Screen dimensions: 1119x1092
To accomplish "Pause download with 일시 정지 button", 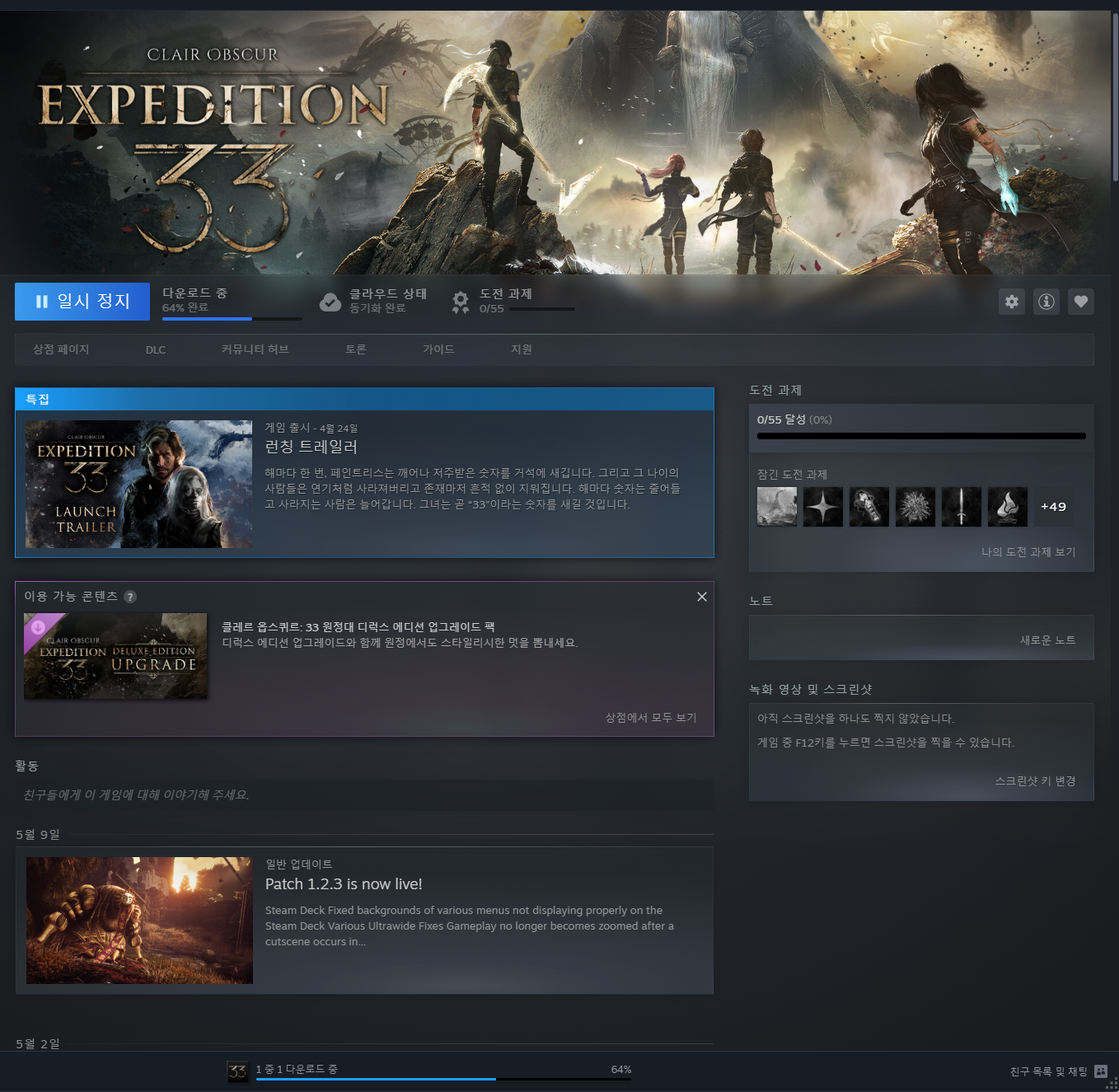I will click(x=82, y=302).
